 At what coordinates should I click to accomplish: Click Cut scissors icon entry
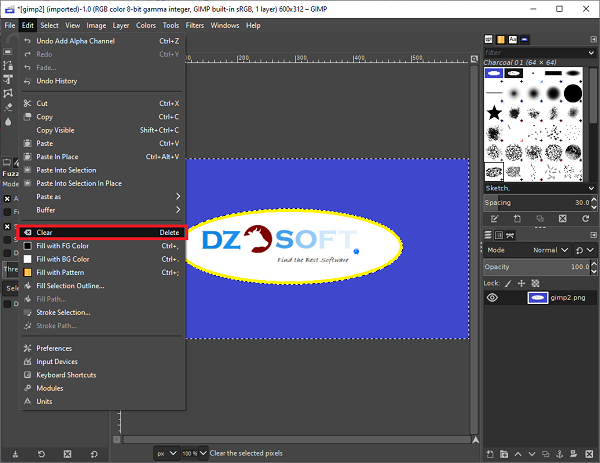(27, 103)
